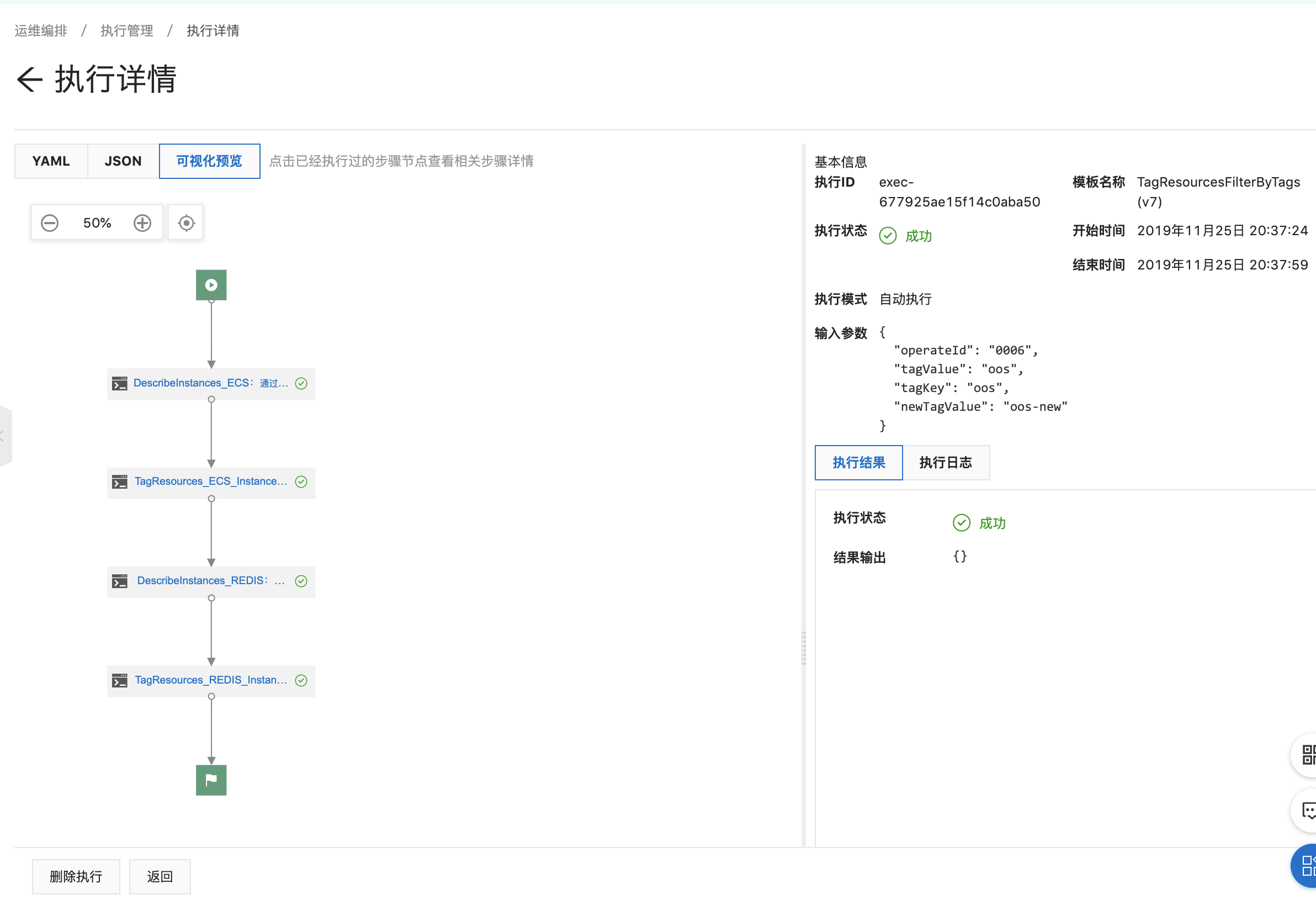Click the green start node of the flow
This screenshot has width=1316, height=900.
point(211,285)
